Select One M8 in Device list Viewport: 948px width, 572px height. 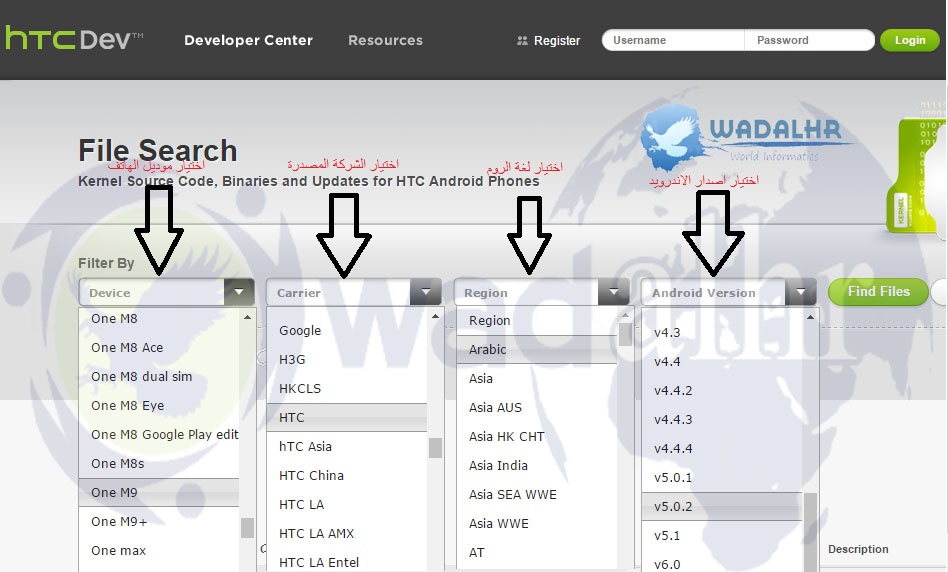159,319
